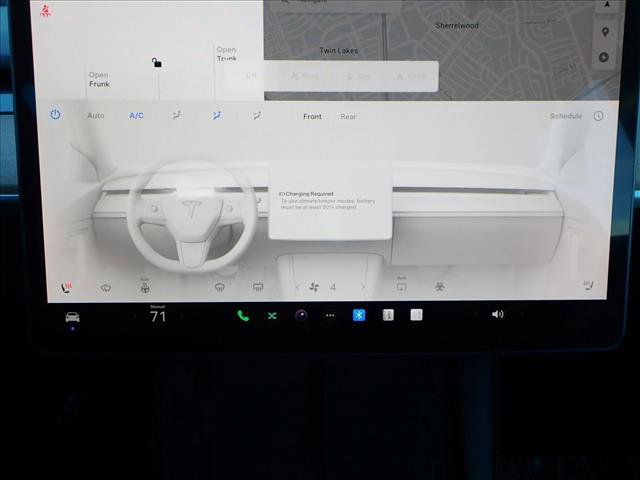This screenshot has height=480, width=640.
Task: Open the purple Camera app
Action: click(301, 315)
